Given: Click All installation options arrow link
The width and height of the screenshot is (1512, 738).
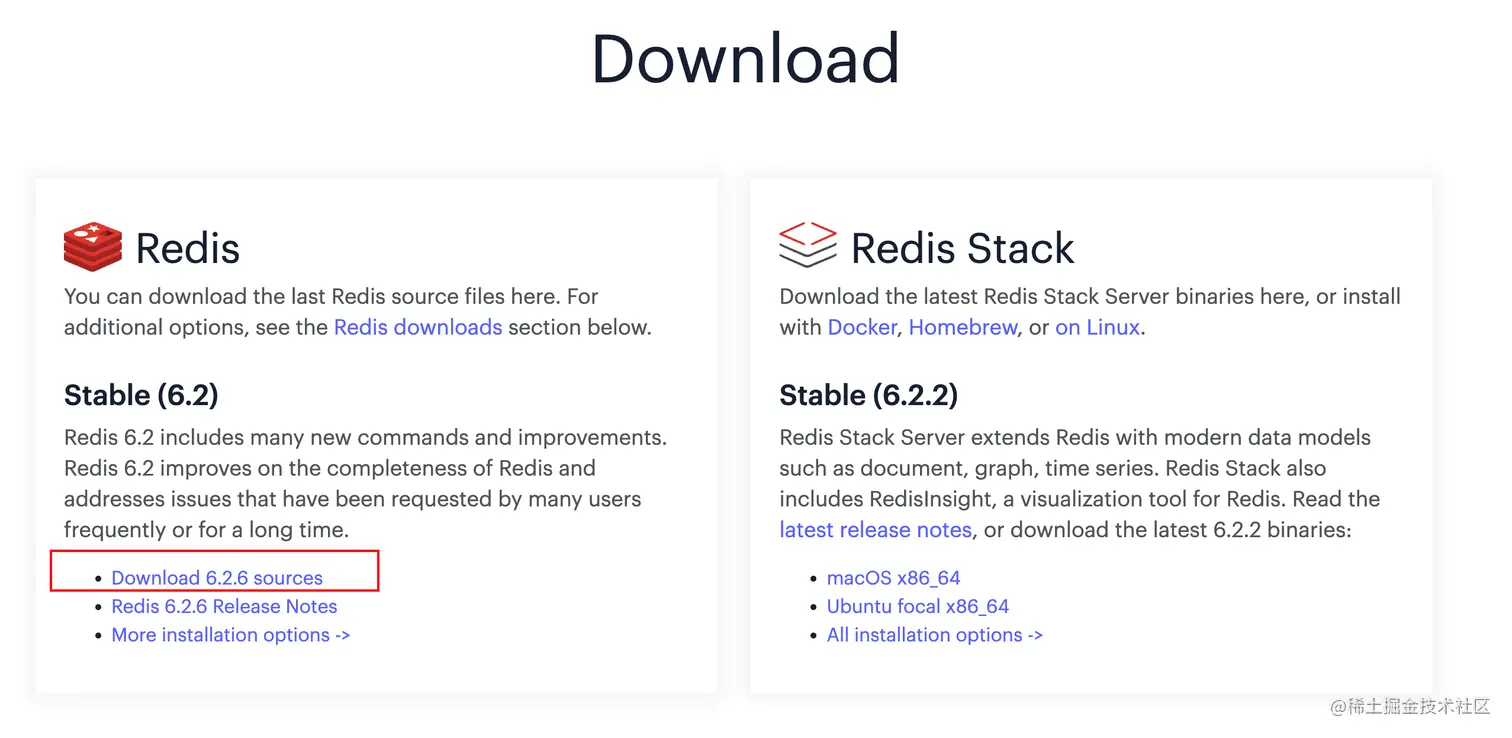Looking at the screenshot, I should (934, 635).
